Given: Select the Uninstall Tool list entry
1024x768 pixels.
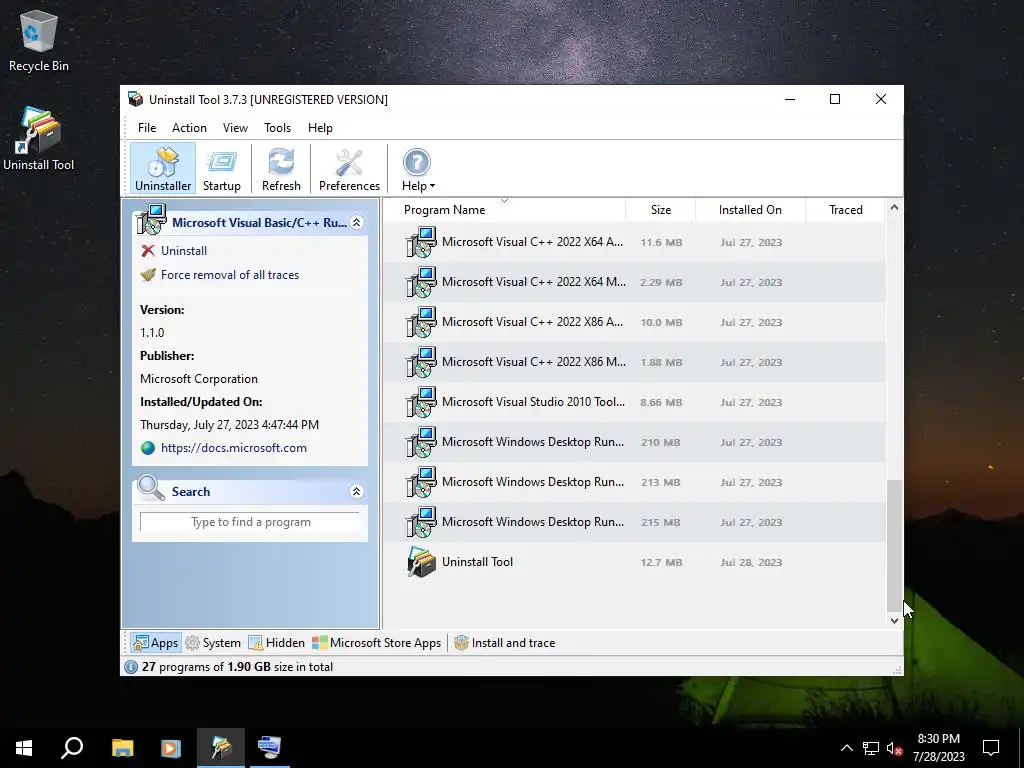Looking at the screenshot, I should coord(634,562).
